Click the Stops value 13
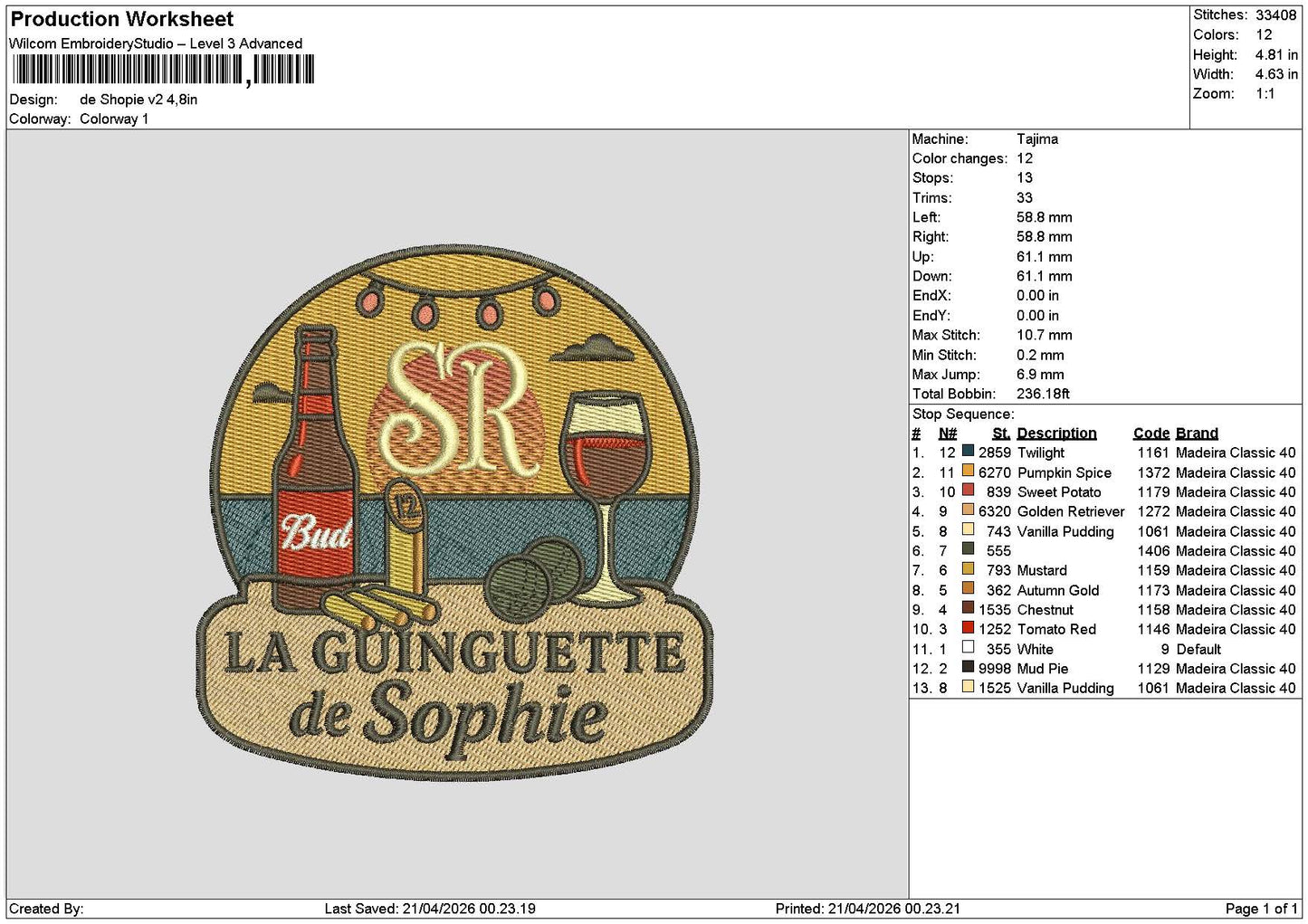The image size is (1308, 924). point(1025,177)
